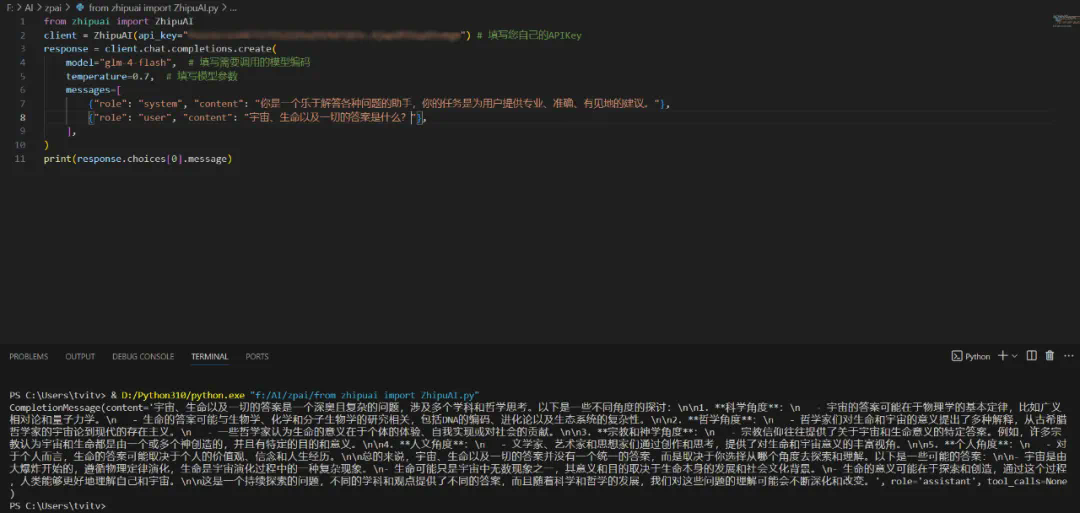Open the AI folder breadcrumb

click(29, 6)
